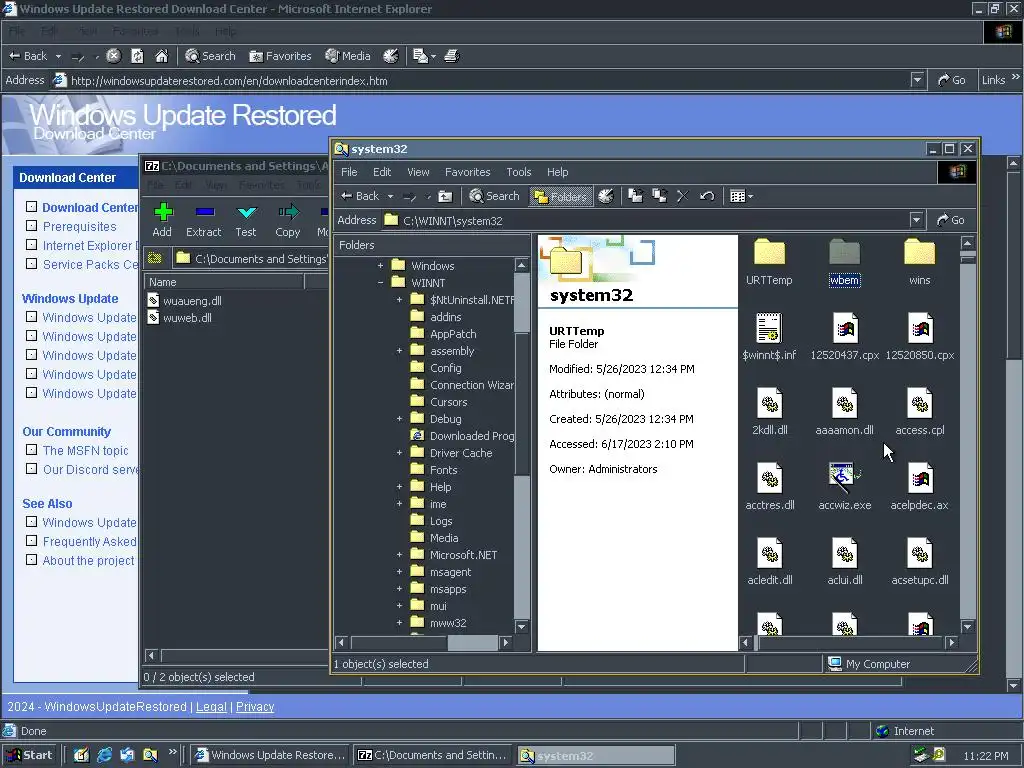
Task: Click the Stop icon in Internet Explorer toolbar
Action: coord(113,56)
